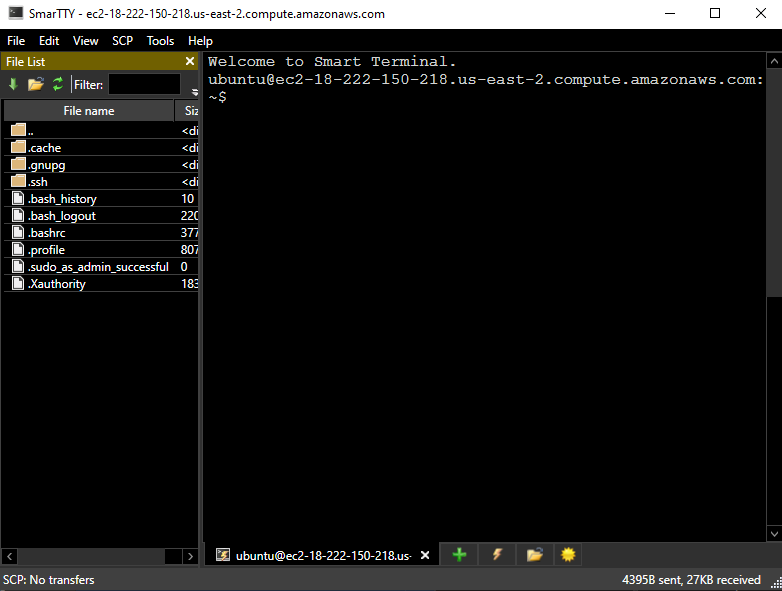Click the .Xauthority file icon
The image size is (782, 591).
(x=18, y=283)
